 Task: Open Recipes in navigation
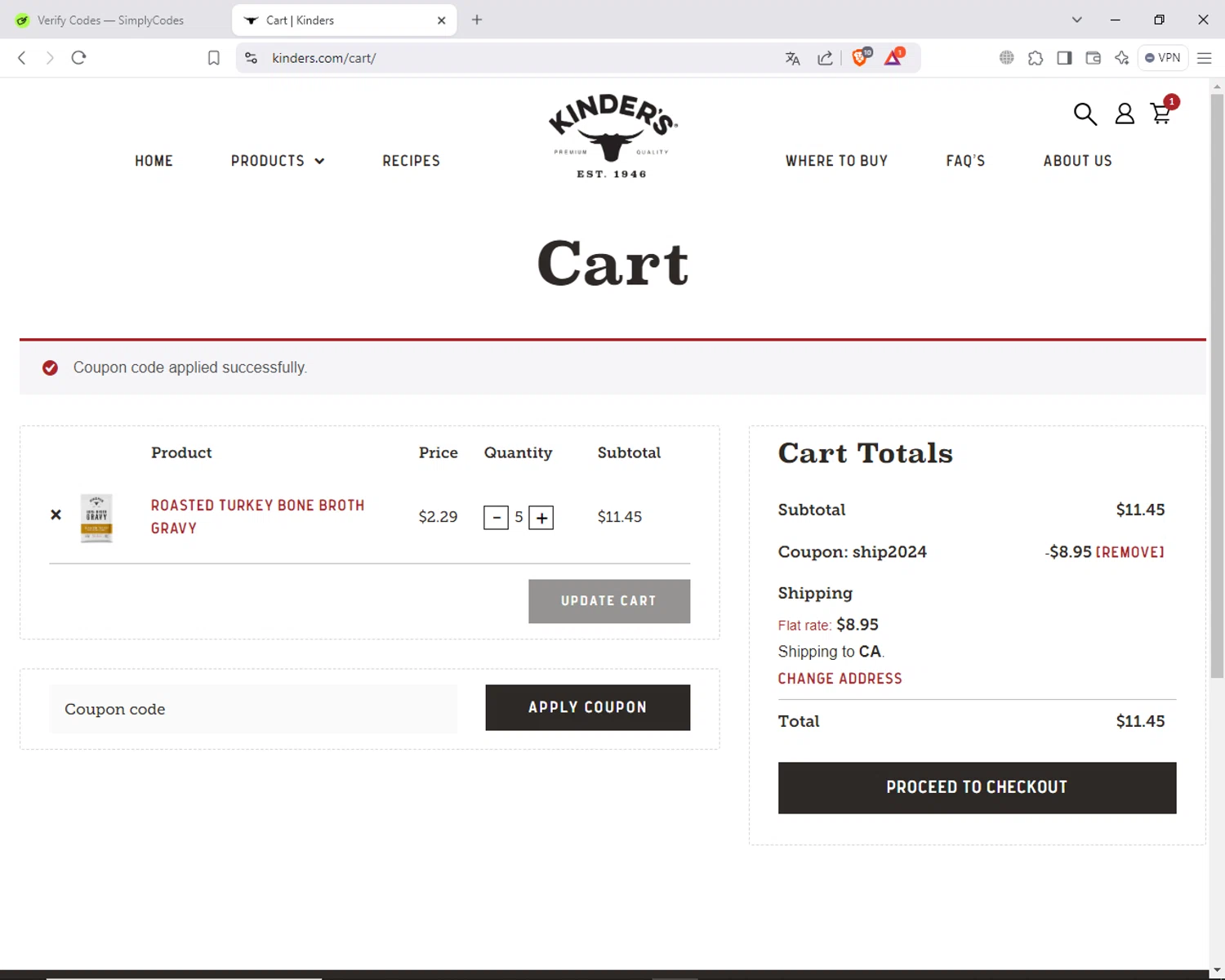[x=411, y=161]
